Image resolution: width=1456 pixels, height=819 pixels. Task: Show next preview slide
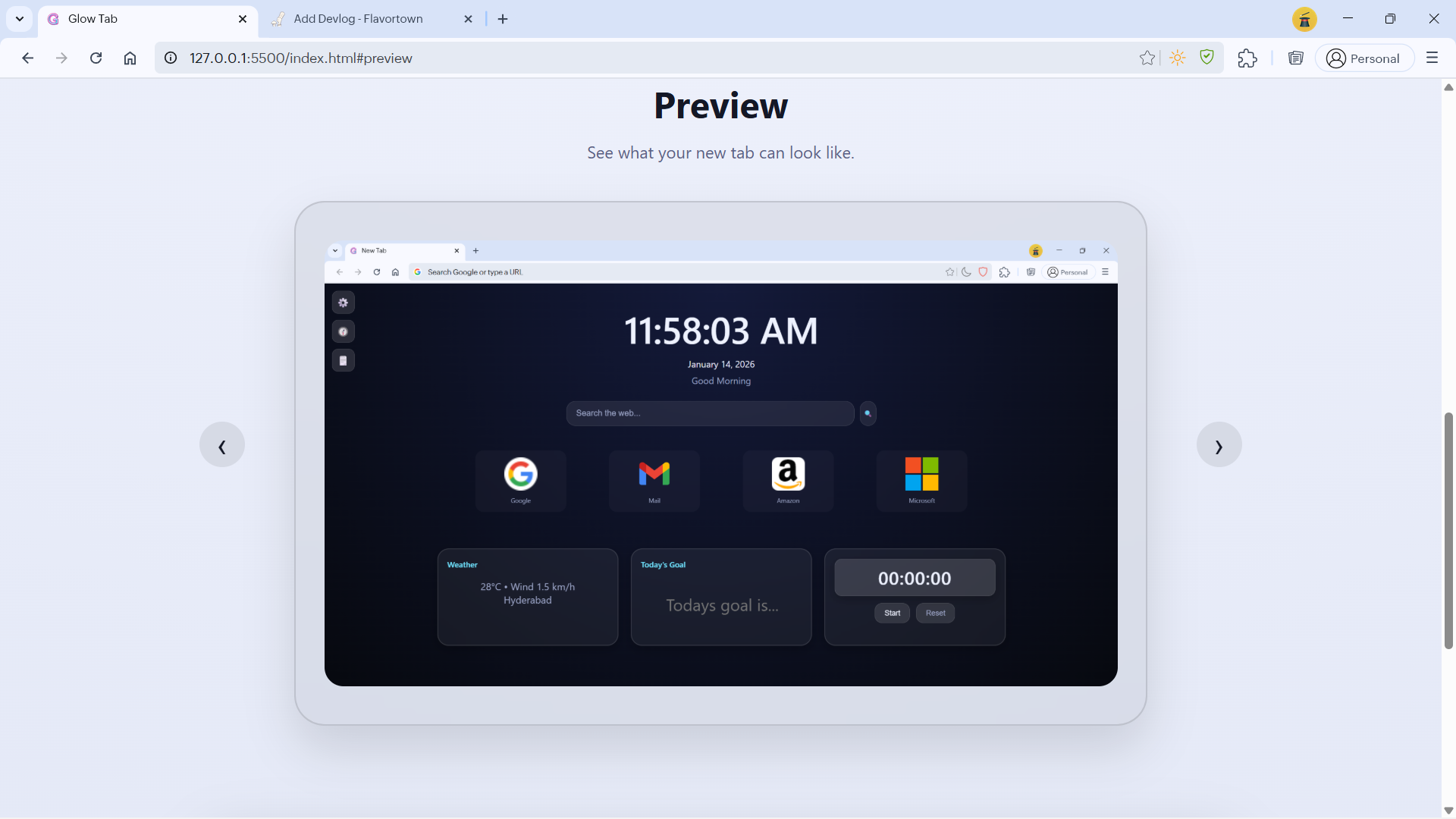1219,445
